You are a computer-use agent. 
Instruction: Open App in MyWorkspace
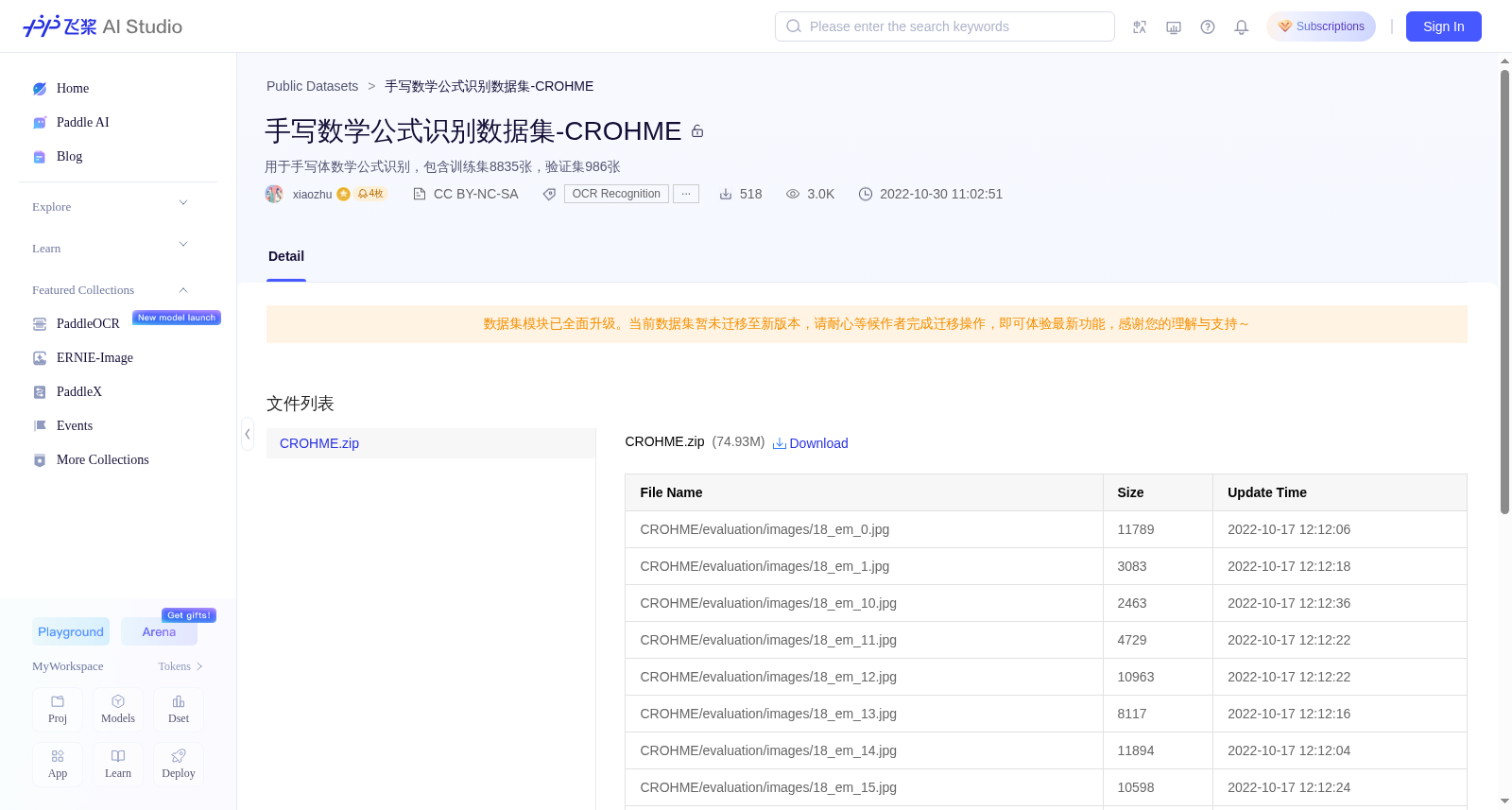(58, 765)
